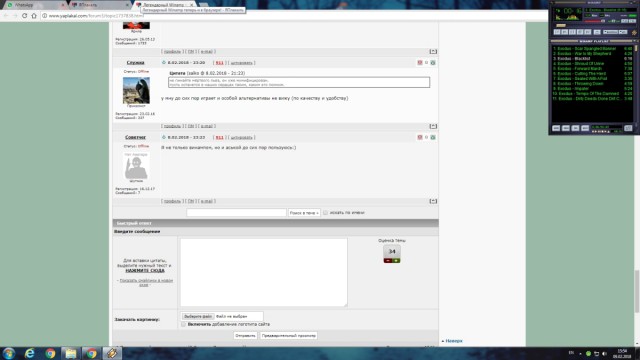Open 'Поиск в теме' dropdown button
The width and height of the screenshot is (640, 360).
coord(304,213)
